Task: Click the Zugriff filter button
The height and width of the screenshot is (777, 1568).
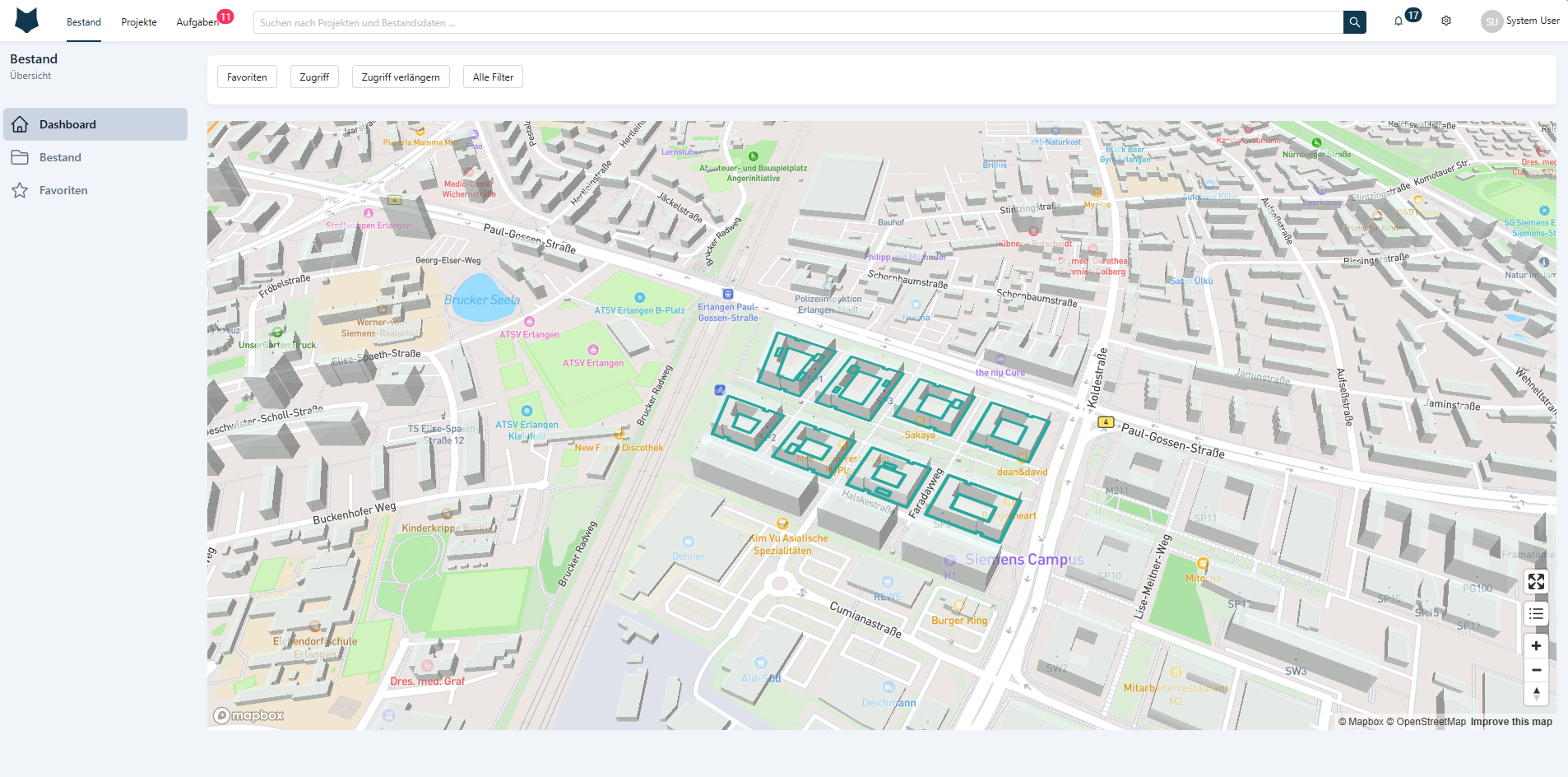Action: pos(314,77)
